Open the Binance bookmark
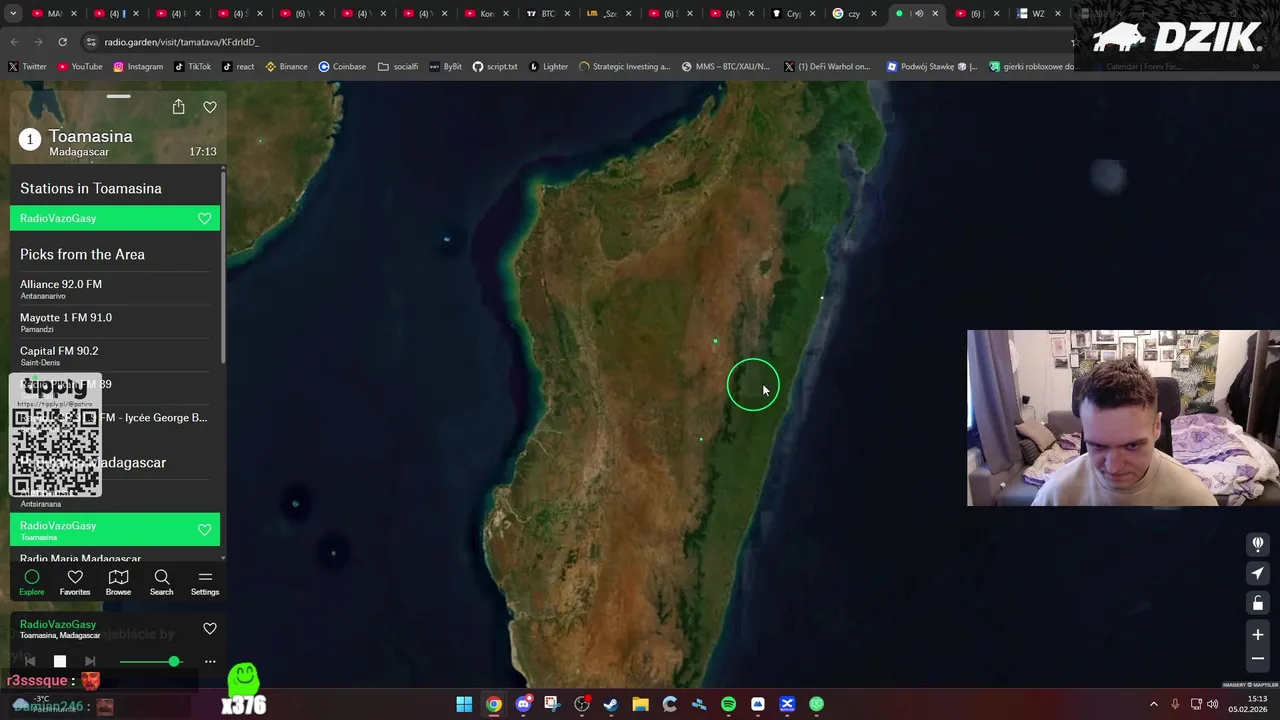This screenshot has width=1280, height=720. tap(287, 67)
